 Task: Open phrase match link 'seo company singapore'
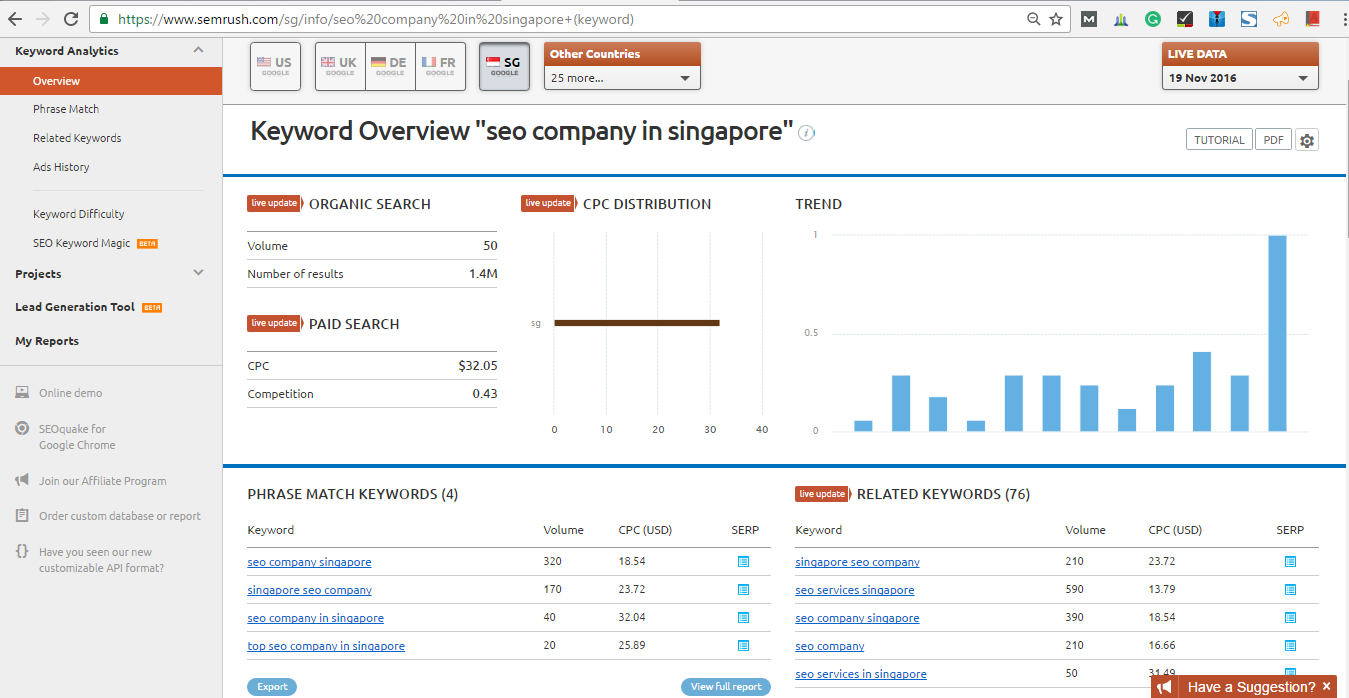pos(309,562)
